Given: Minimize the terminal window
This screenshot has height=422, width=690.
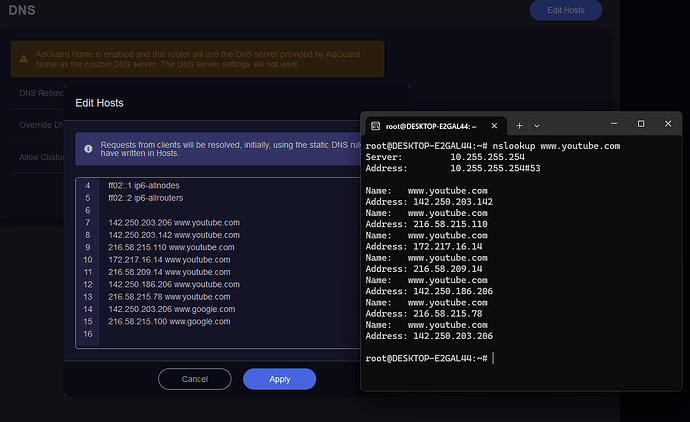Looking at the screenshot, I should coord(614,124).
